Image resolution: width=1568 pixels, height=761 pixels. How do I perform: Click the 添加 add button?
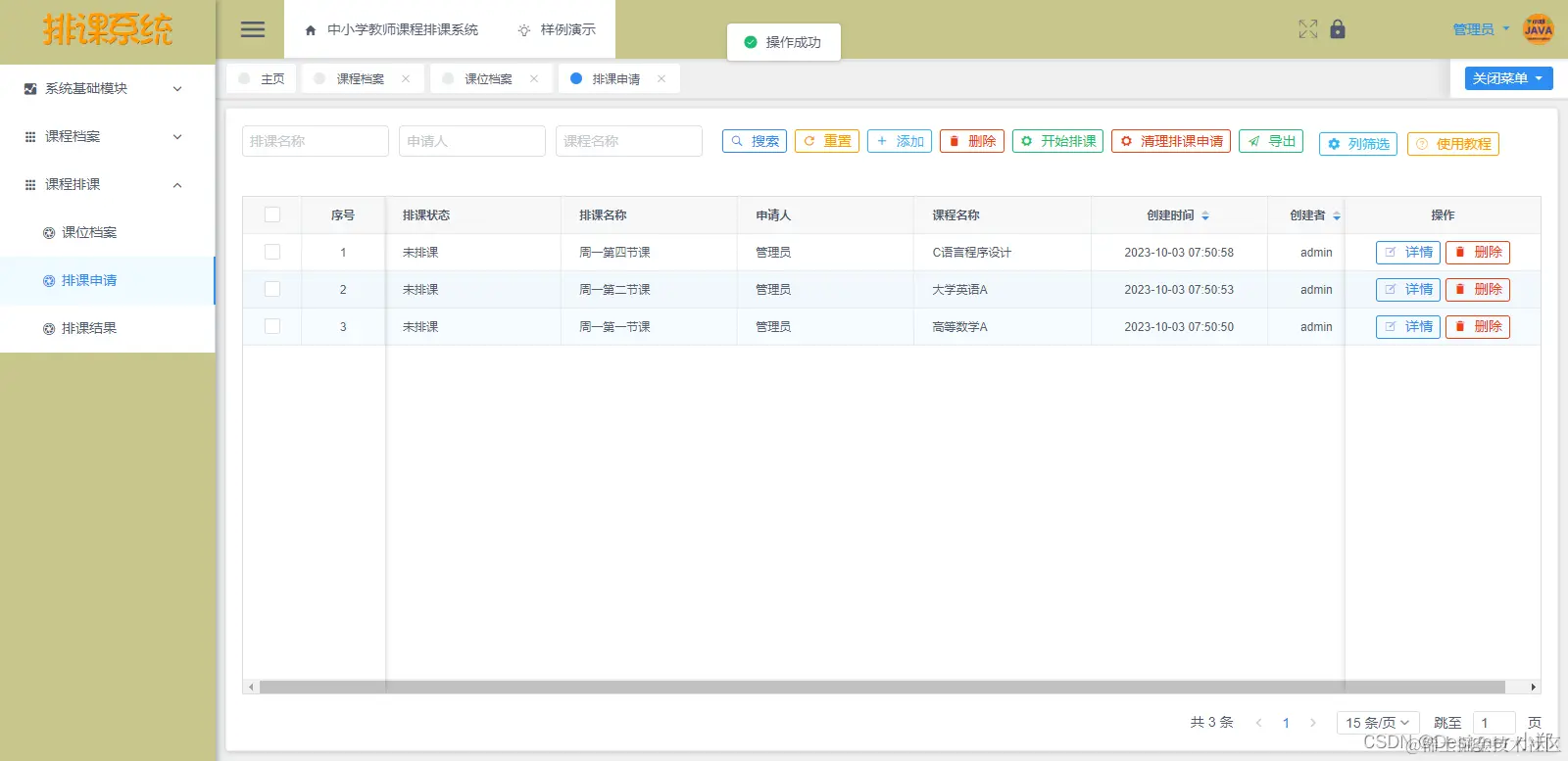(900, 141)
